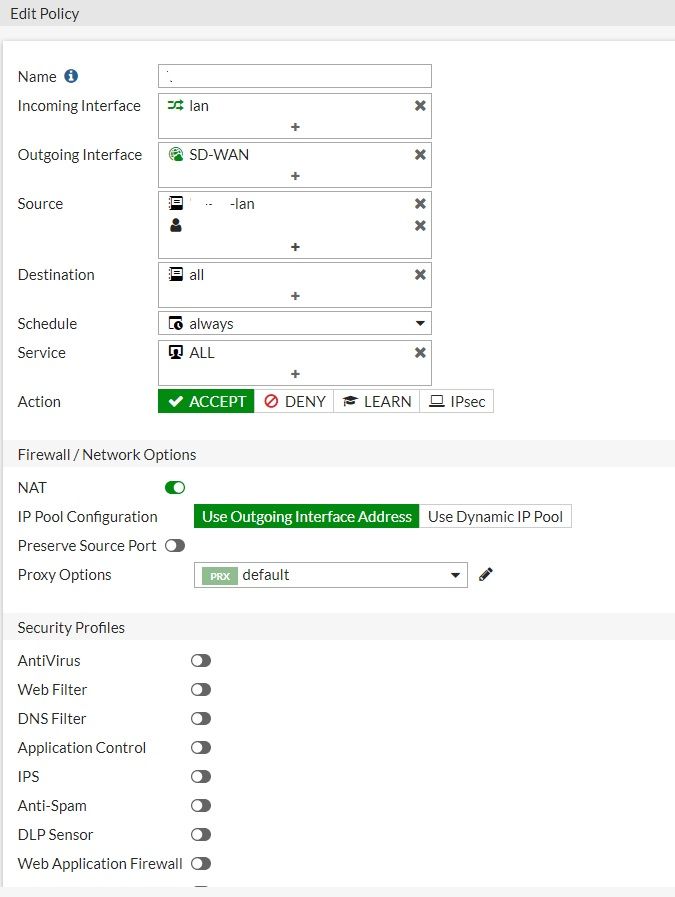Remove the -lan source address entry
Image resolution: width=675 pixels, height=897 pixels.
[420, 203]
